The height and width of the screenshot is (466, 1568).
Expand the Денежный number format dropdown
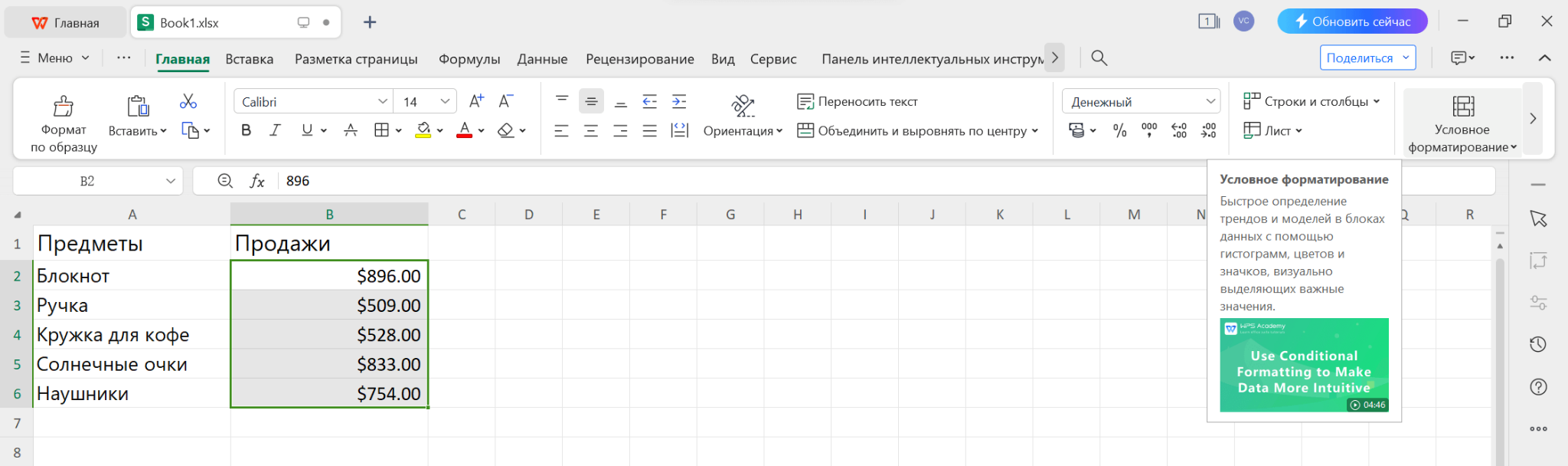tap(1210, 102)
